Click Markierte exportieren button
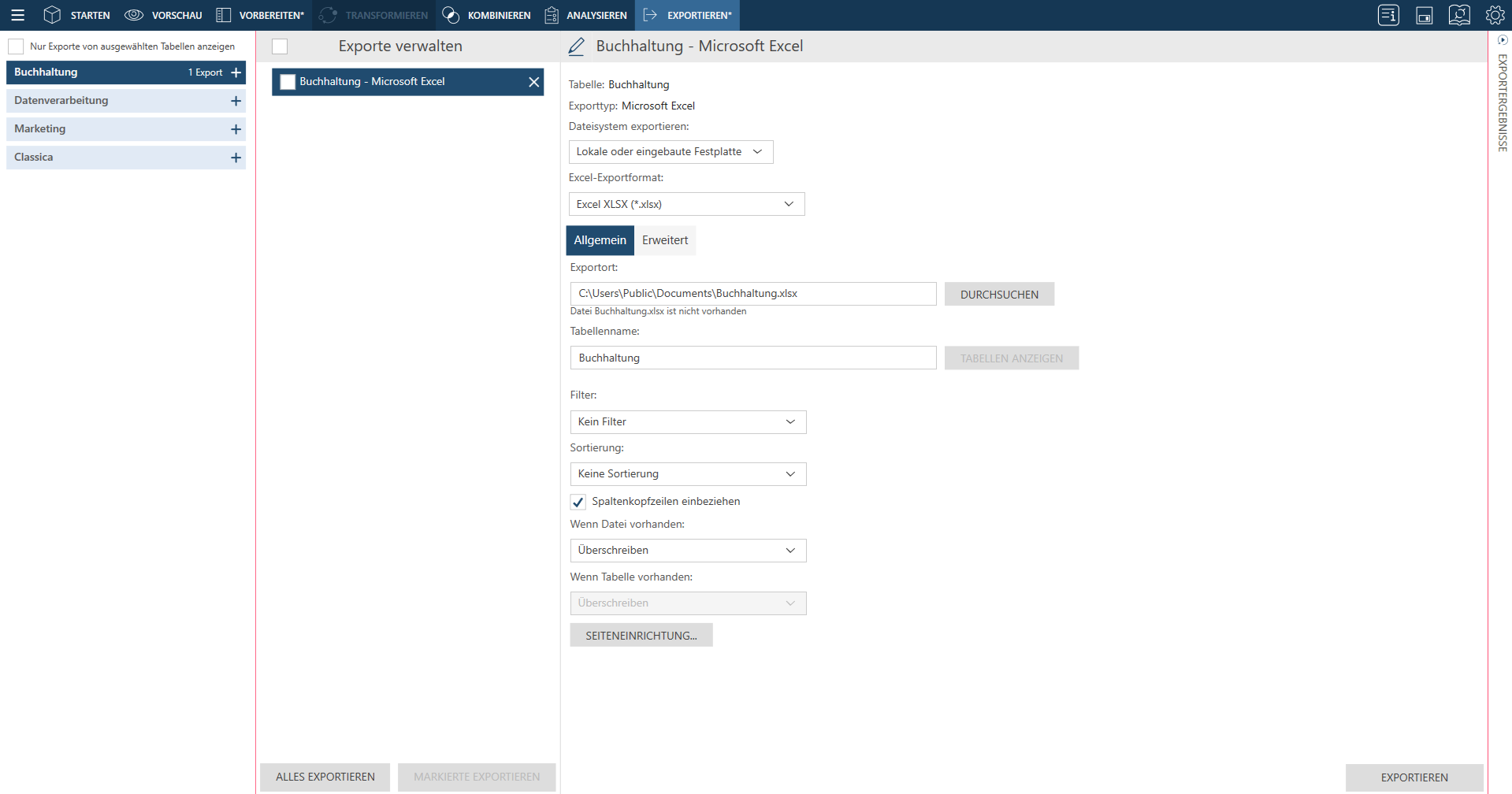 [477, 777]
